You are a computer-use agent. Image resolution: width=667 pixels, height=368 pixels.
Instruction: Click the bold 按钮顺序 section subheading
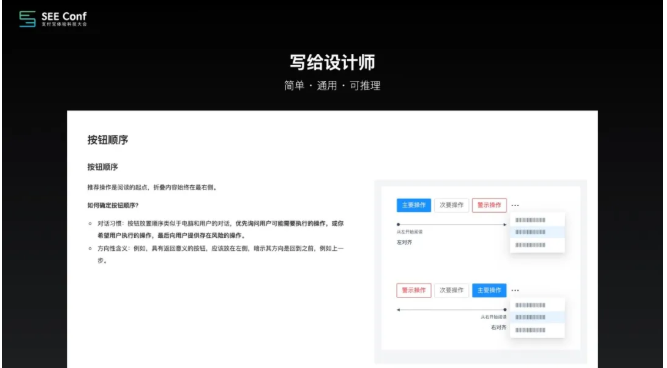(103, 167)
